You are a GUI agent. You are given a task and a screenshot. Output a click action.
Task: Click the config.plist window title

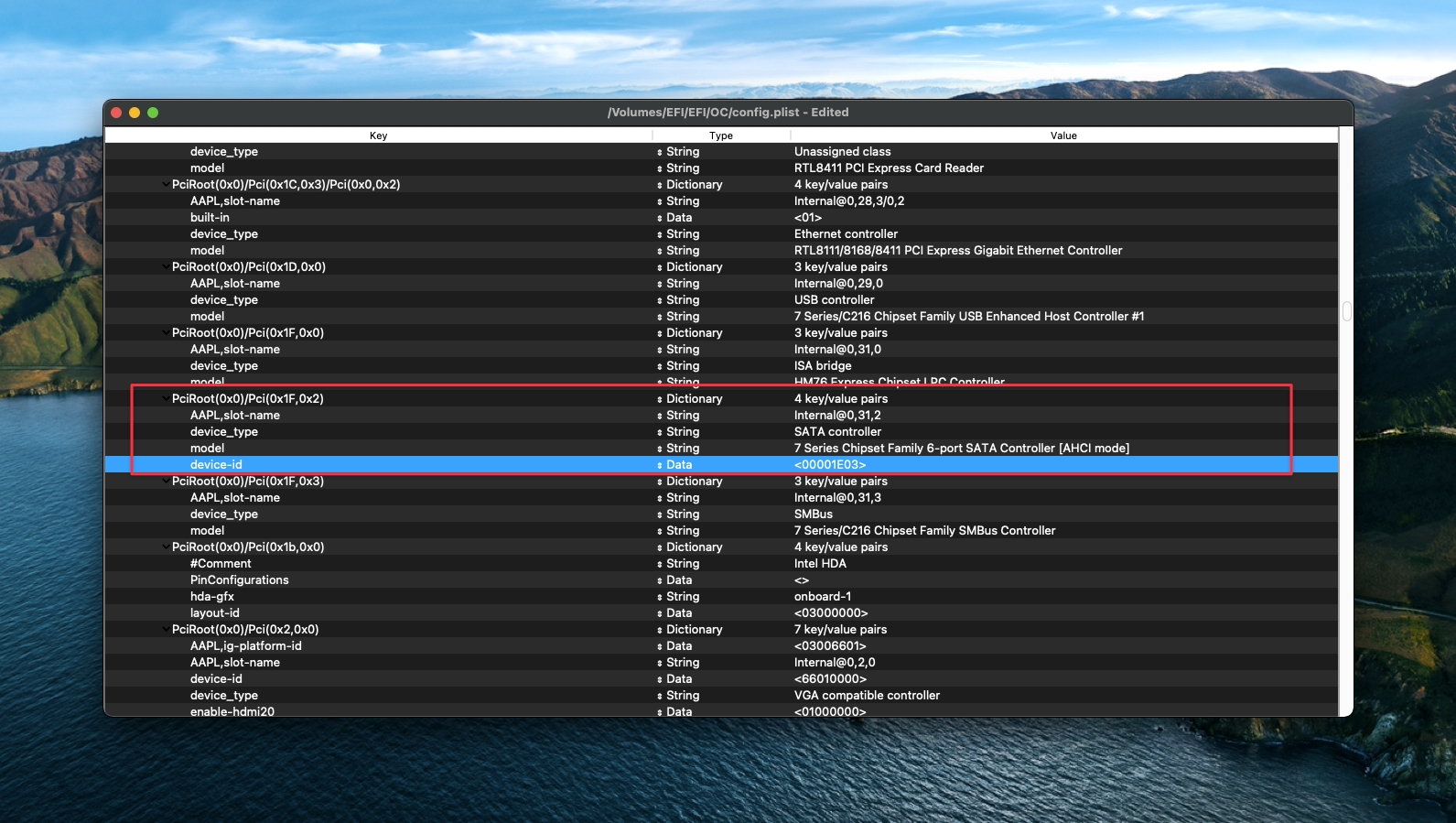(x=728, y=113)
